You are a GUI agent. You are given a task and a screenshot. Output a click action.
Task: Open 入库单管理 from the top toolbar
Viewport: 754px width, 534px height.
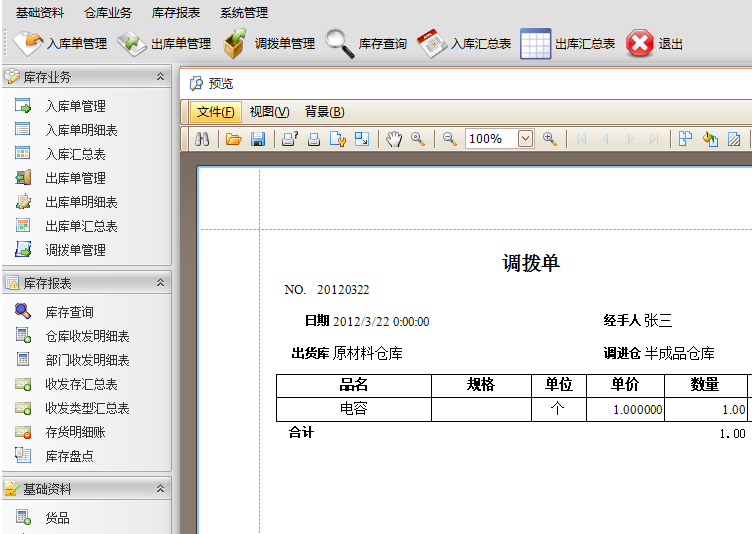pos(61,44)
